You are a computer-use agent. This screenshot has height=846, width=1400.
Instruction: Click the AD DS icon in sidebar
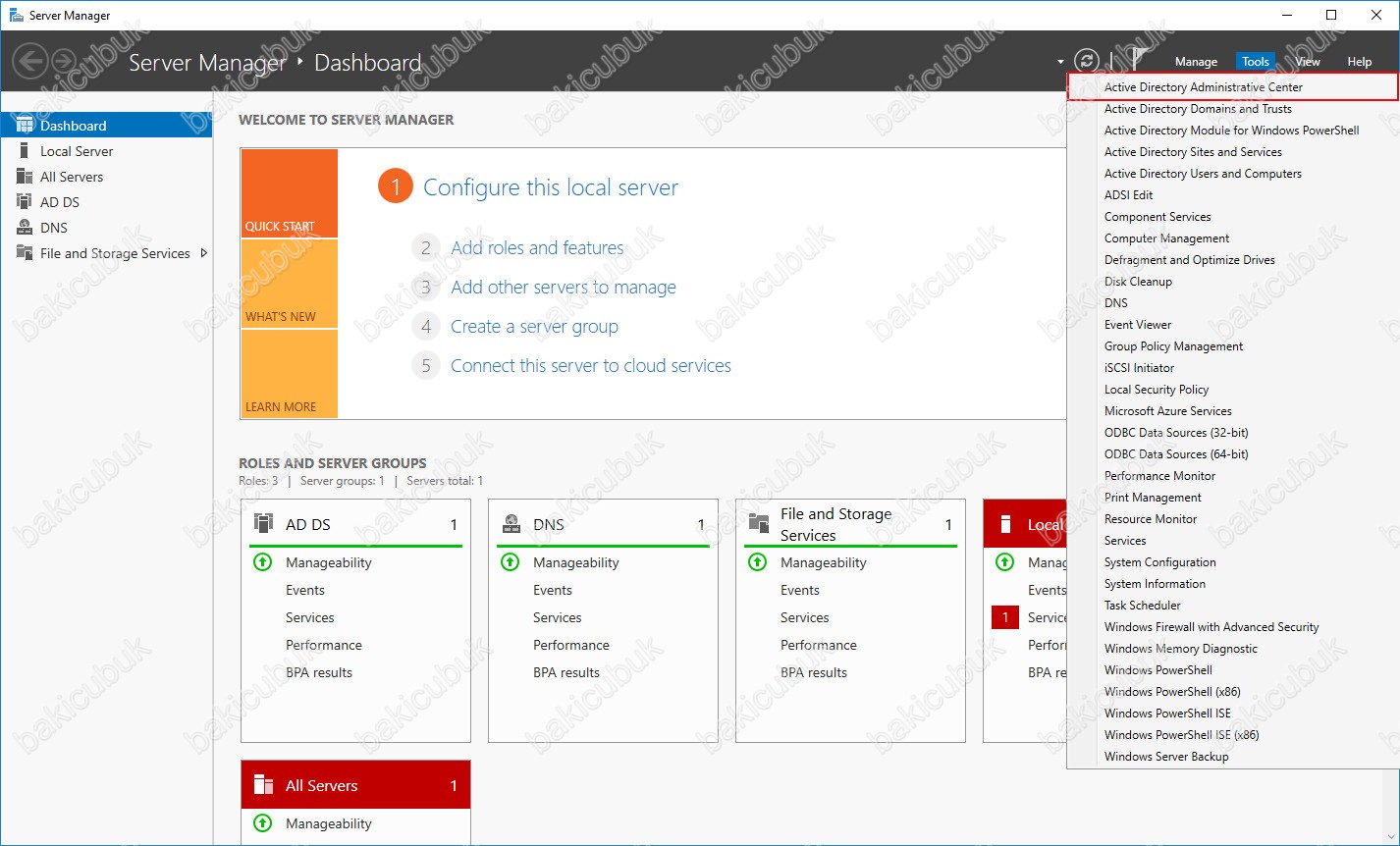click(25, 202)
